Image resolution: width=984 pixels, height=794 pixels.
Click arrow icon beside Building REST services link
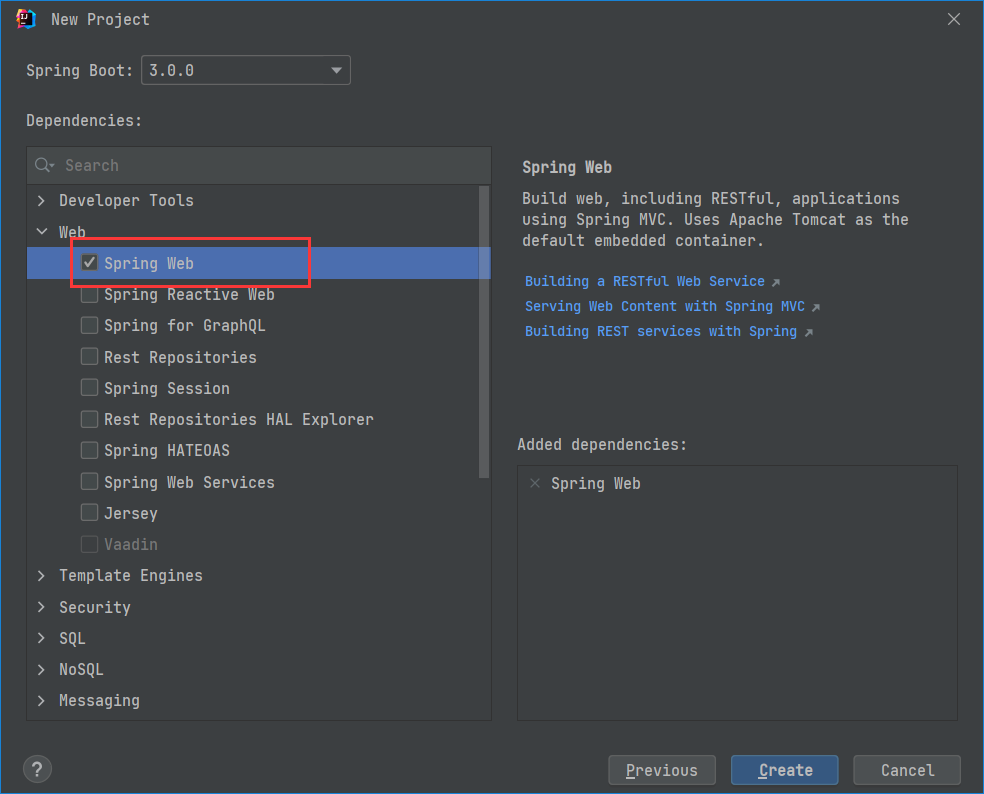(x=808, y=332)
